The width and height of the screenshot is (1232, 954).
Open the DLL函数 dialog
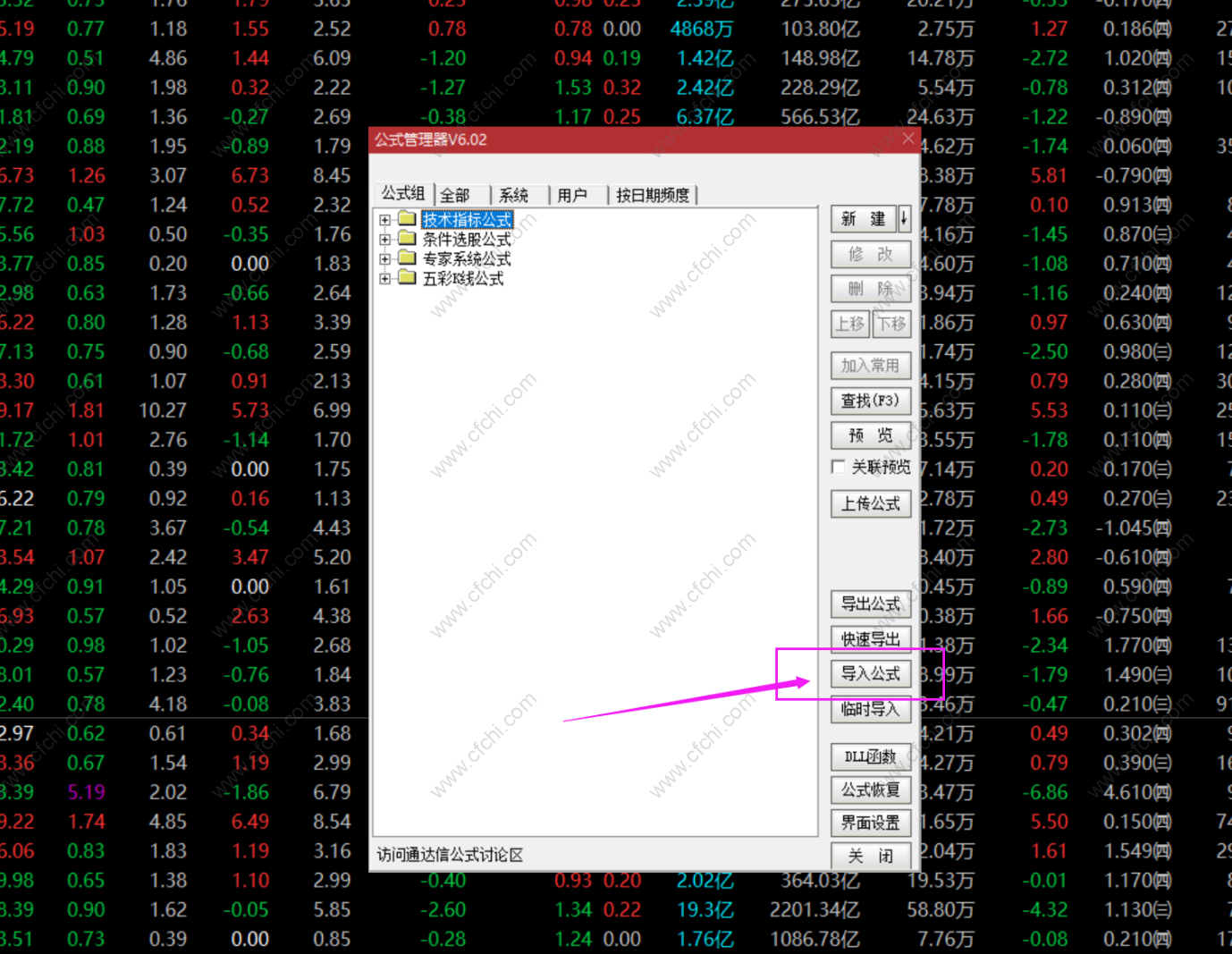click(871, 757)
